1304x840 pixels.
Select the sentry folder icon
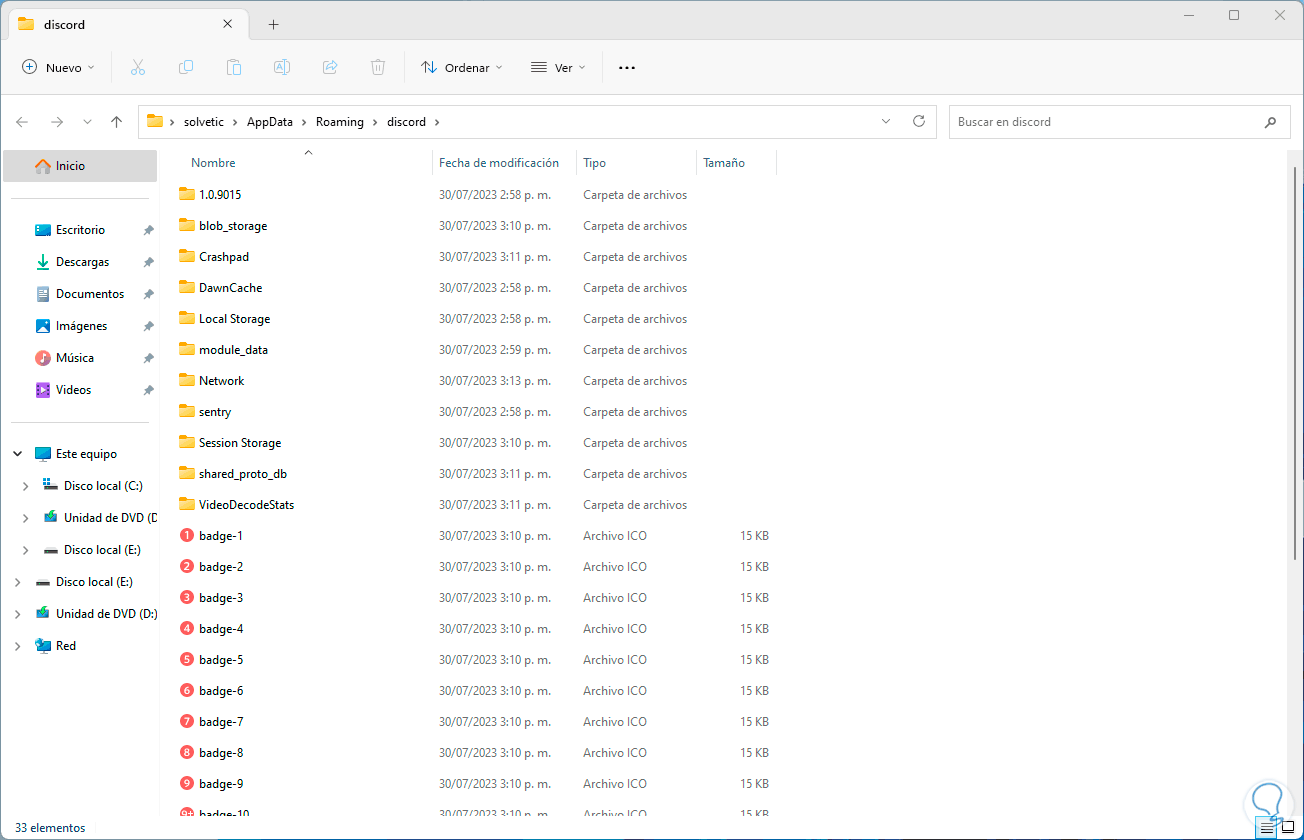click(187, 411)
